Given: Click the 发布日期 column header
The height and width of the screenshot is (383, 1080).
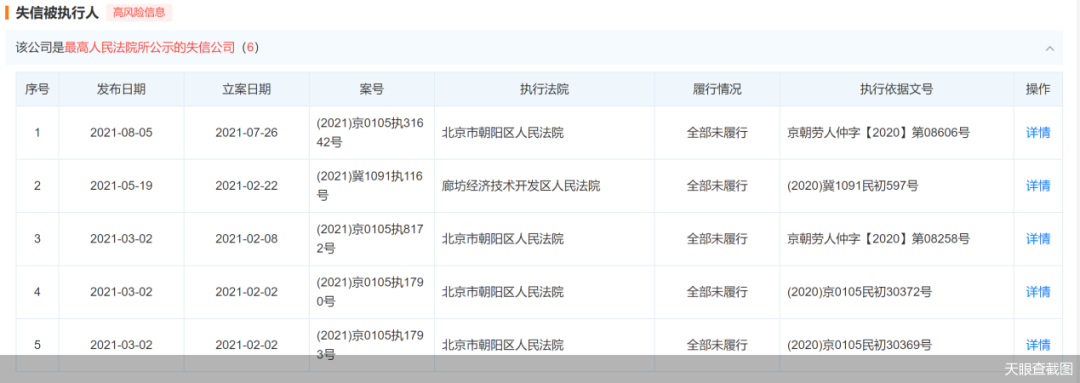Looking at the screenshot, I should point(121,90).
